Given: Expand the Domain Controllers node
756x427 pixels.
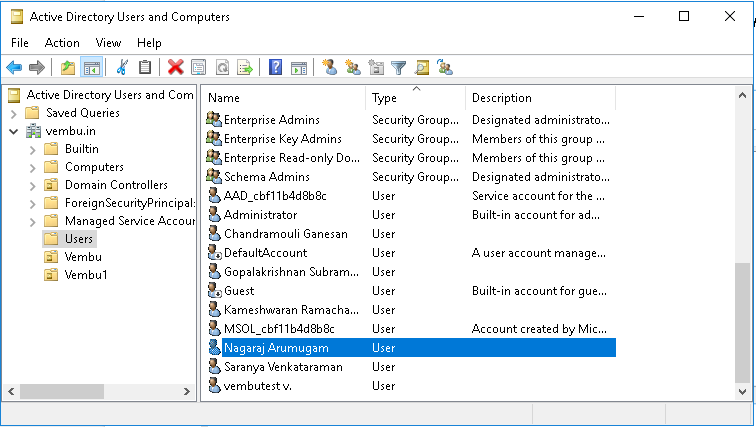Looking at the screenshot, I should 32,186.
